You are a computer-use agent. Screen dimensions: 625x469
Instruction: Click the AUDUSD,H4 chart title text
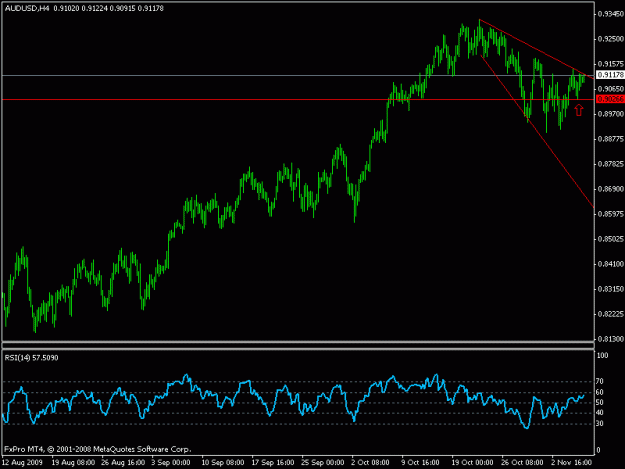tap(27, 8)
